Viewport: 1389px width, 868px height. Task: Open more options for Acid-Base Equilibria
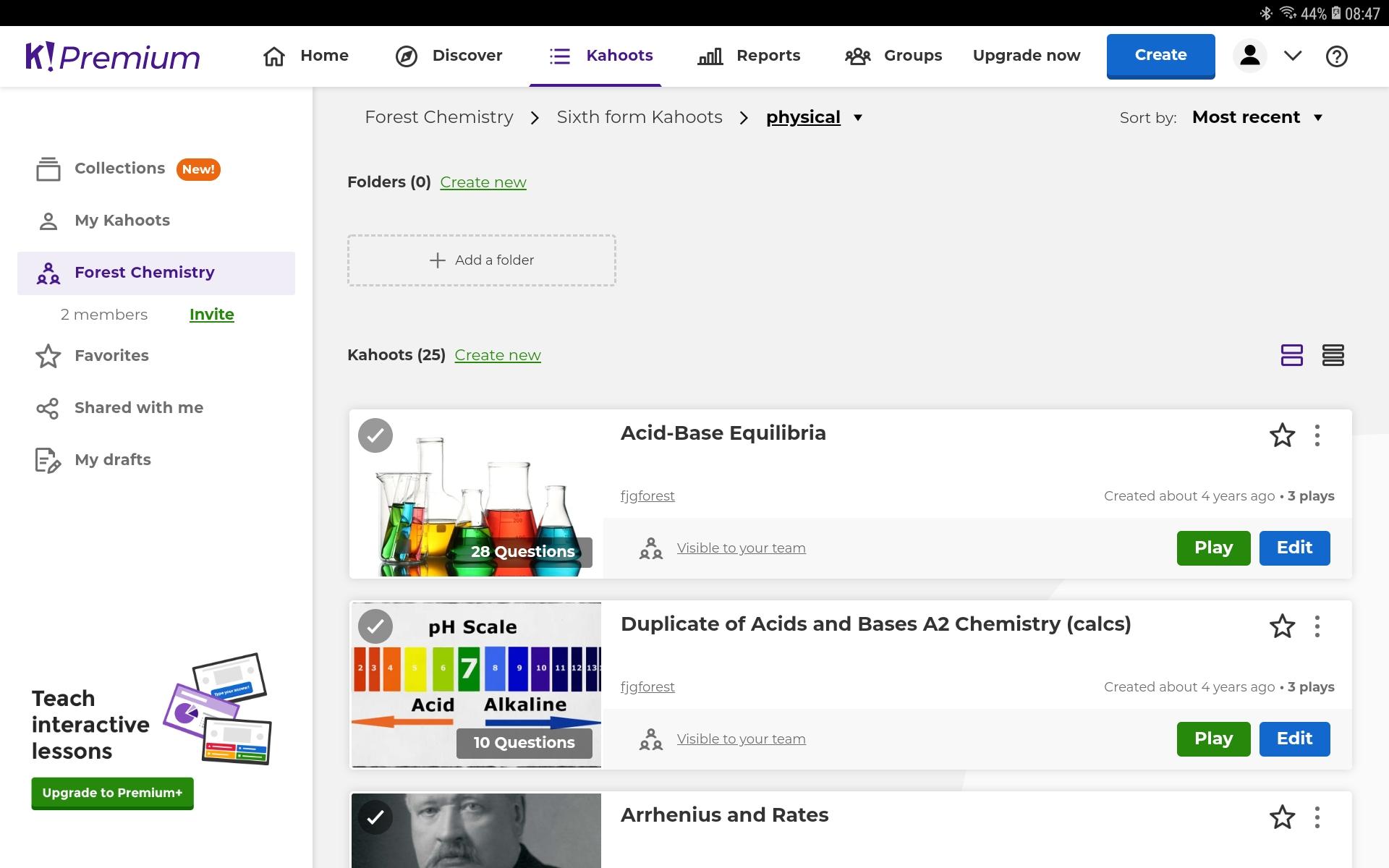pyautogui.click(x=1317, y=435)
